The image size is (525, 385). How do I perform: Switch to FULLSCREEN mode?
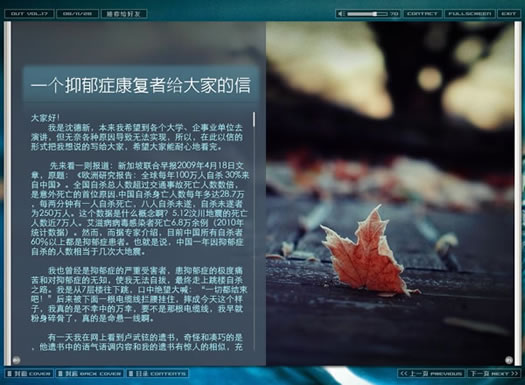(470, 14)
